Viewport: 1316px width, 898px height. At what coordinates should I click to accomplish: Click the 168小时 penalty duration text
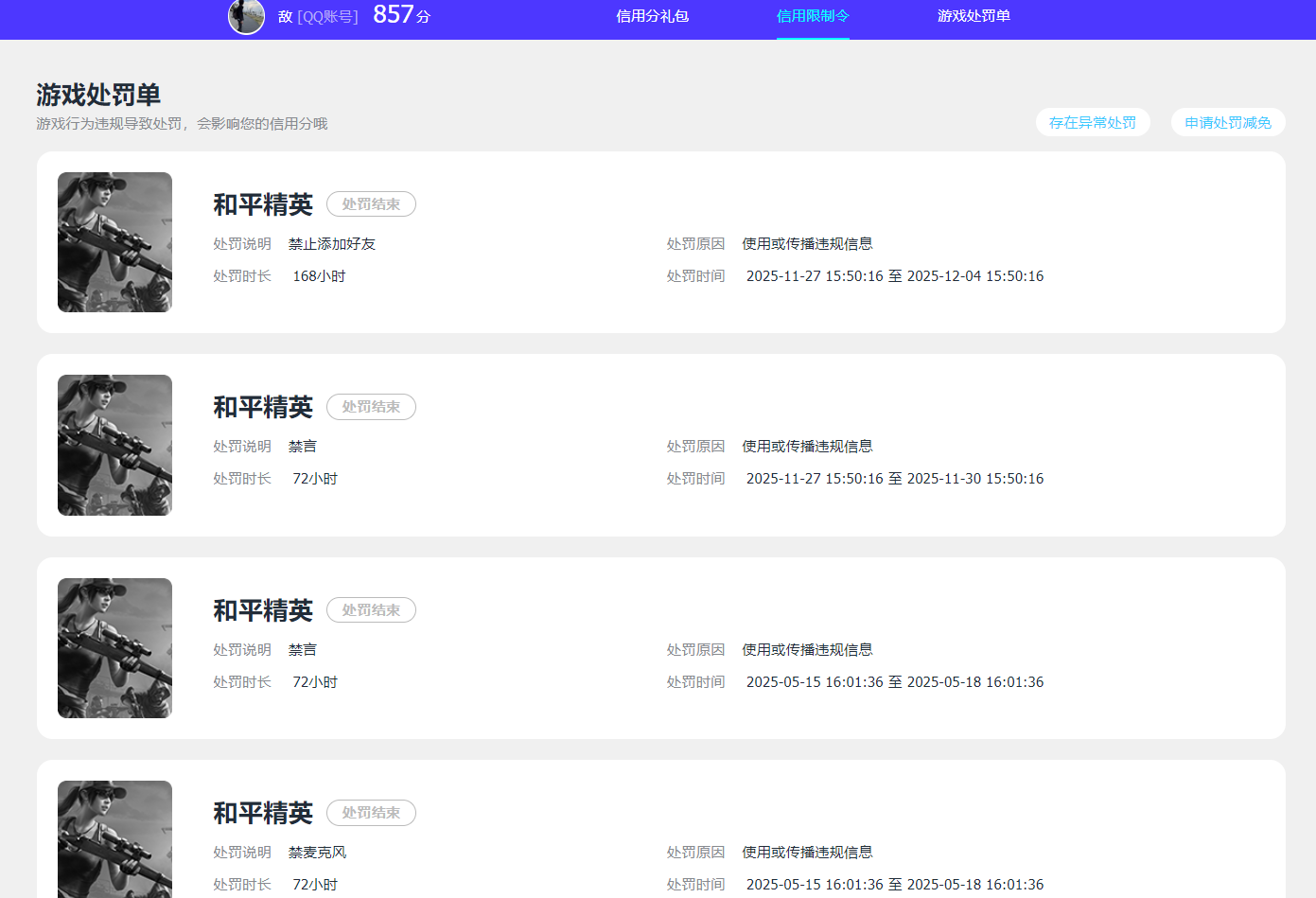[319, 275]
